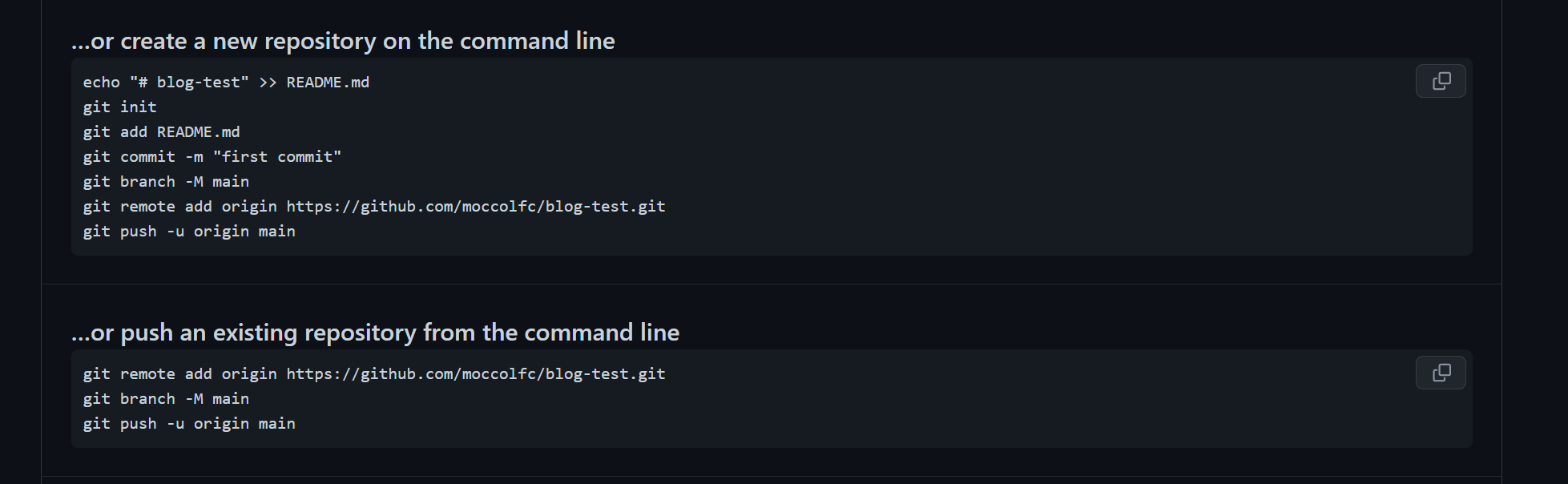Click 'git remote add origin' in first block
Viewport: 1568px width, 484px height.
tap(179, 207)
